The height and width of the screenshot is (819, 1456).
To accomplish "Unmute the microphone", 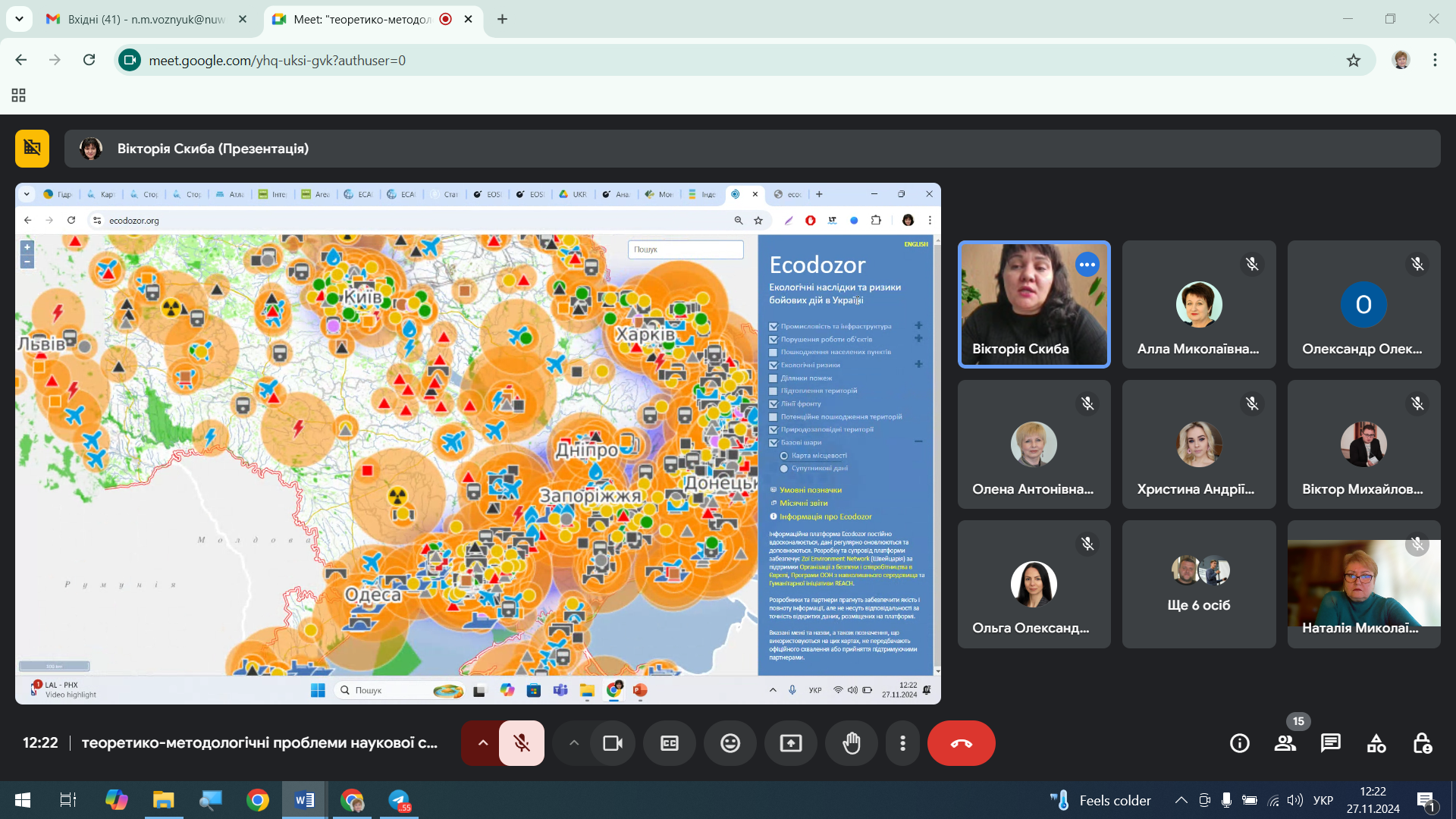I will pos(522,743).
